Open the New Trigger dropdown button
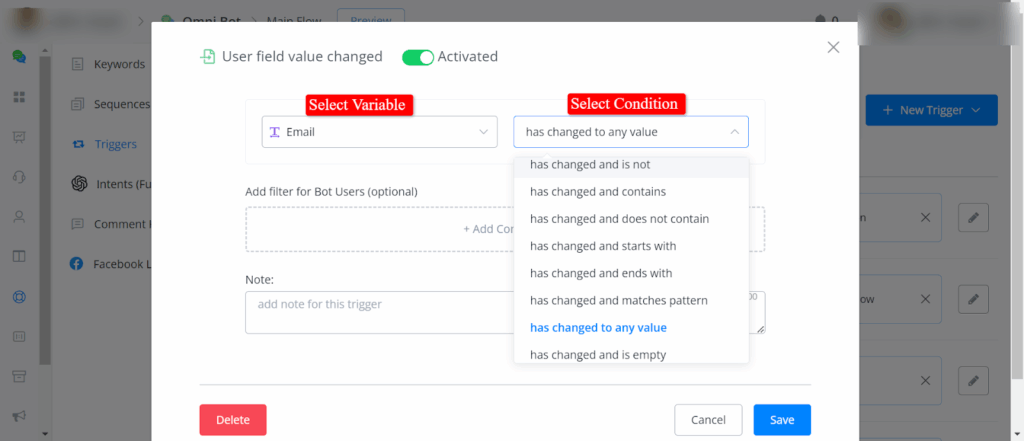The image size is (1024, 441). pyautogui.click(x=931, y=110)
